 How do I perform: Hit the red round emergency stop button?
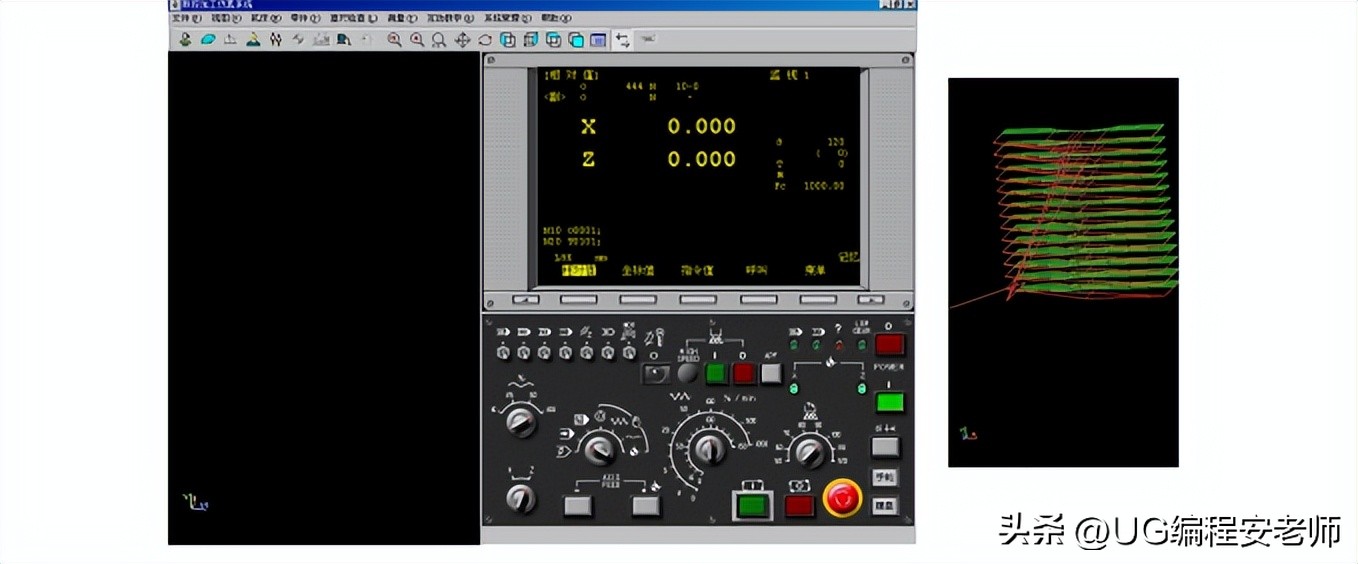(x=842, y=497)
